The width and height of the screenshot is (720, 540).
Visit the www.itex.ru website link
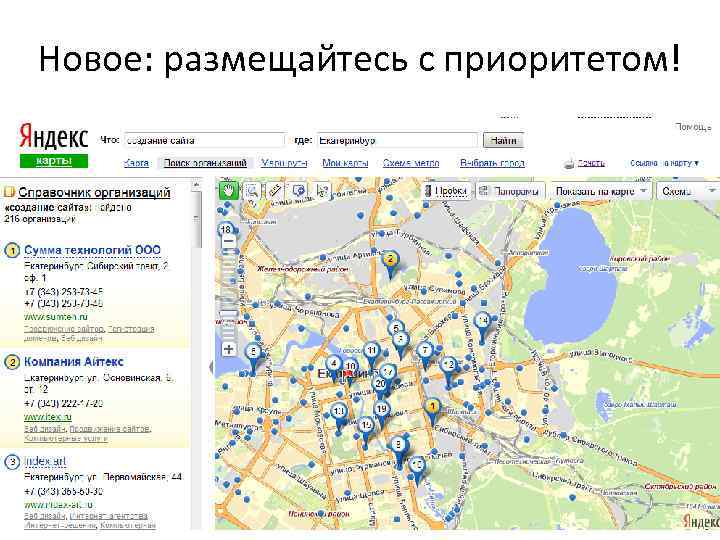[x=48, y=417]
